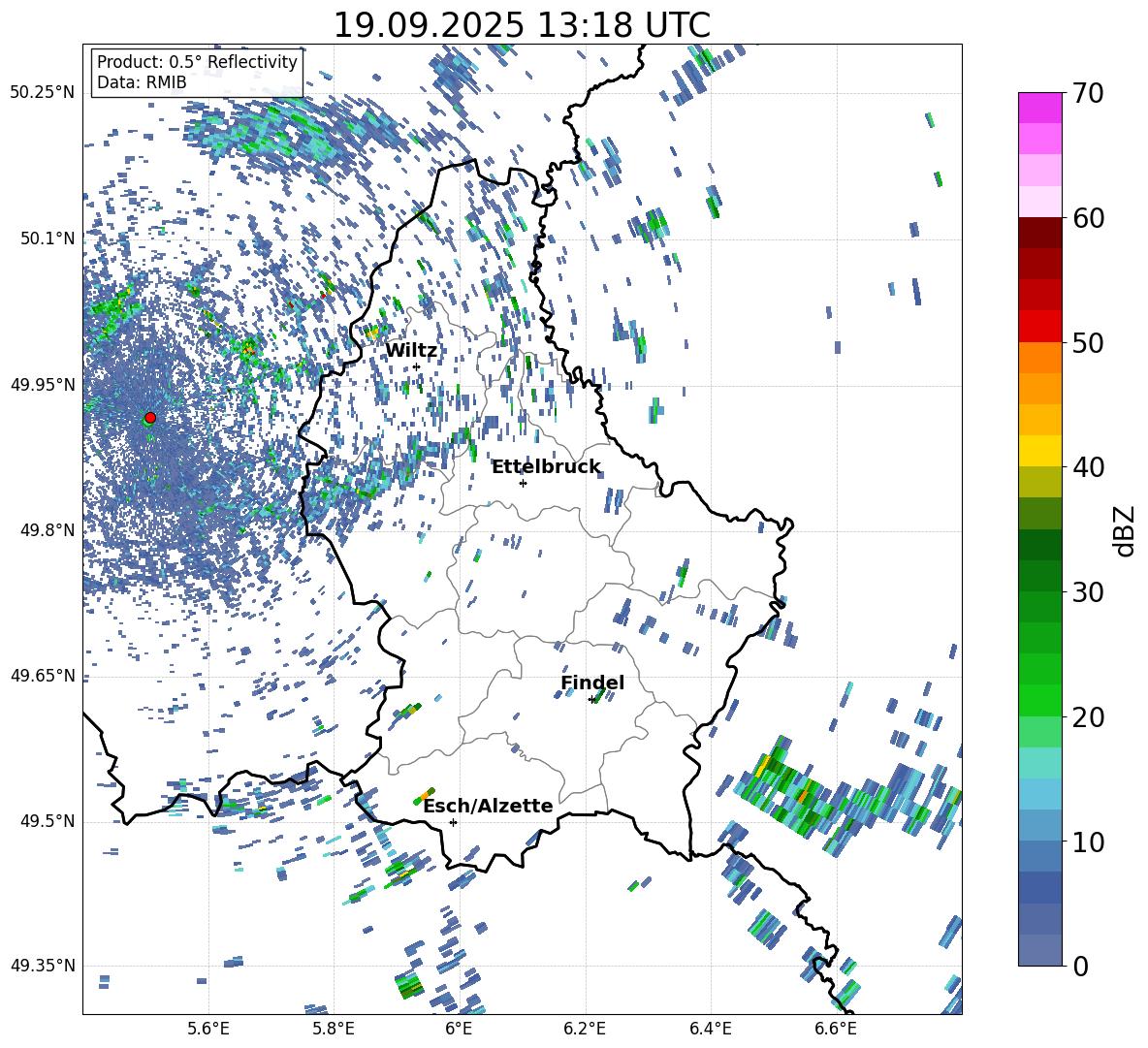Pick the orange swatch just below 50
This screenshot has height=1048, width=1148.
(1040, 358)
